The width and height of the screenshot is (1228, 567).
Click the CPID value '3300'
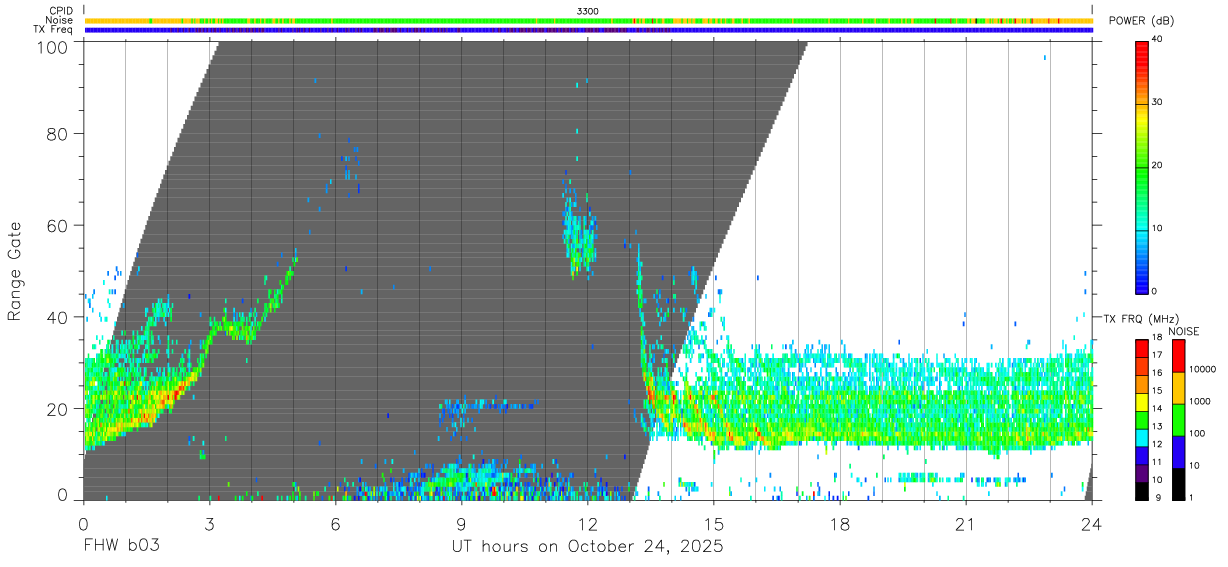[589, 11]
